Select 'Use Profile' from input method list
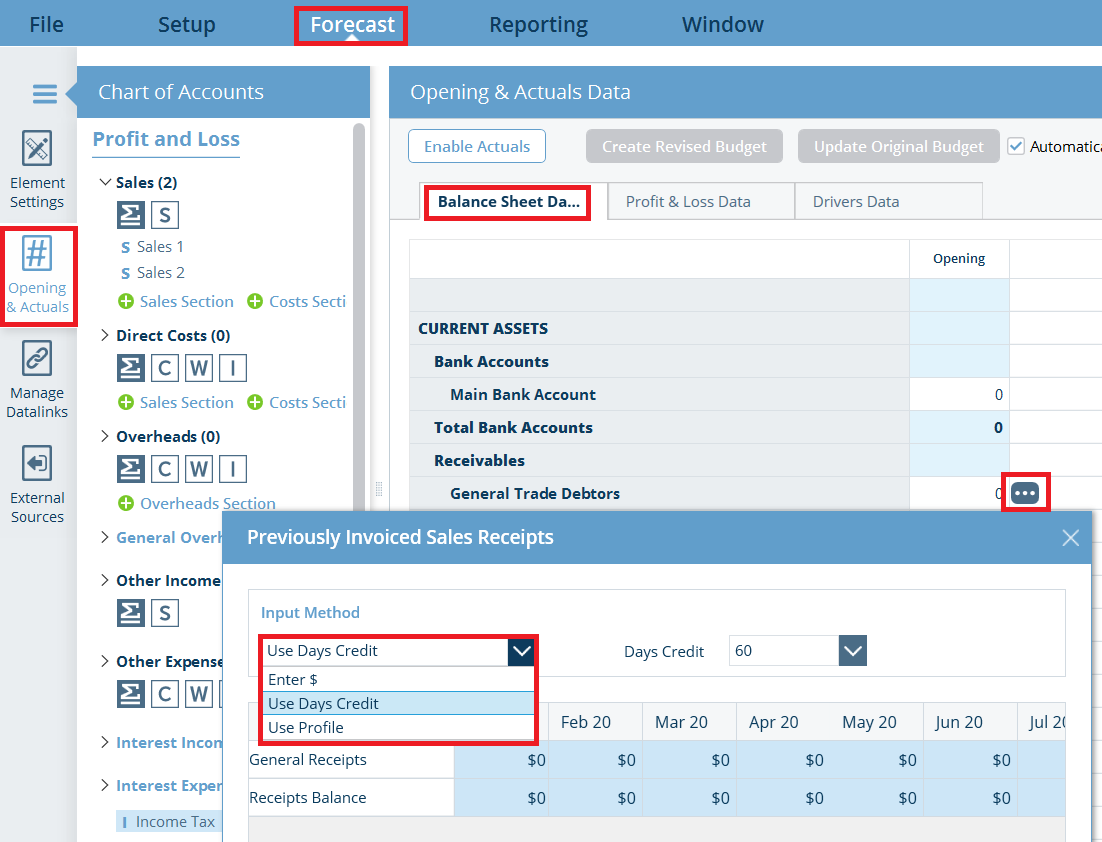This screenshot has width=1102, height=842. pos(306,727)
